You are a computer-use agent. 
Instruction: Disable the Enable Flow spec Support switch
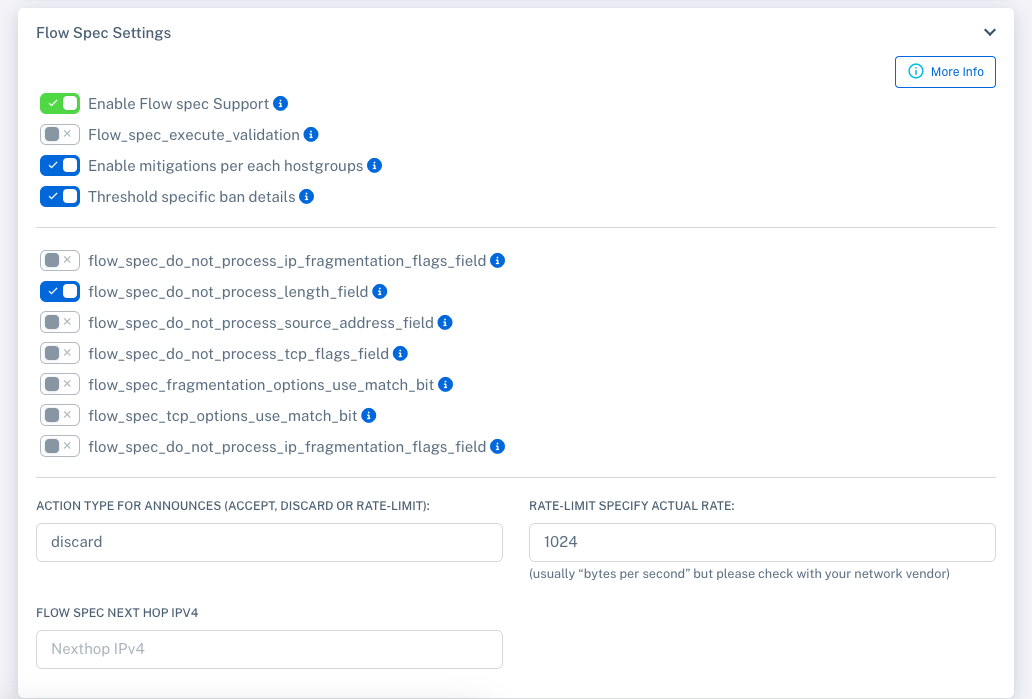click(59, 103)
